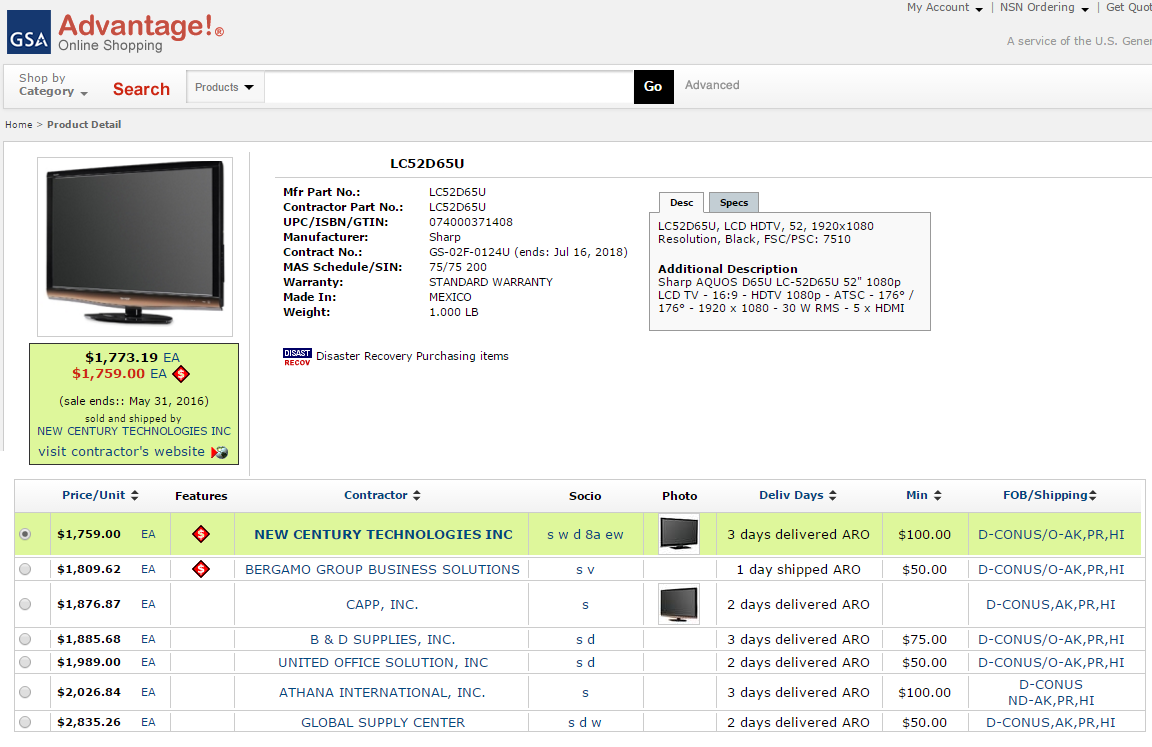Click into the product search text field
1152x747 pixels.
tap(449, 87)
